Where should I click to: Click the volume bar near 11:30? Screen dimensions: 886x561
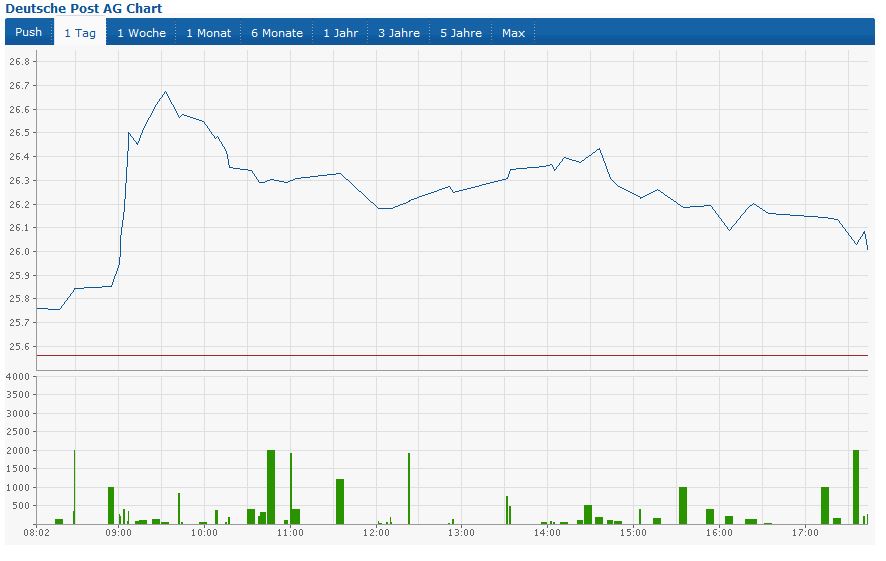pyautogui.click(x=340, y=502)
